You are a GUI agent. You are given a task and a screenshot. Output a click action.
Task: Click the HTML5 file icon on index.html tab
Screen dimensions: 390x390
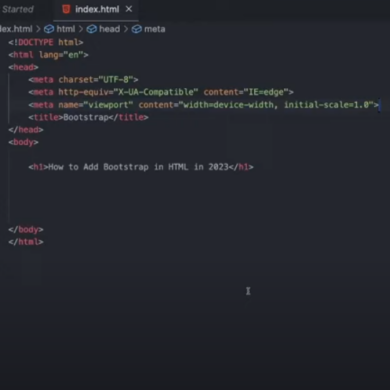tap(66, 9)
